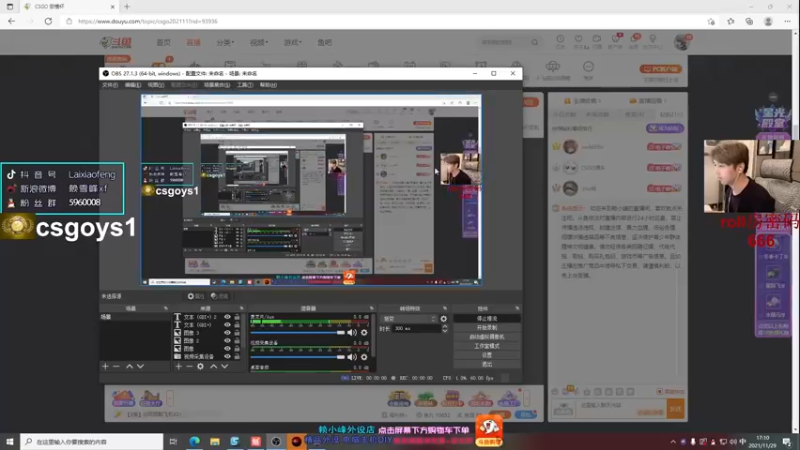Remove the selected scene with the minus icon
The width and height of the screenshot is (800, 450).
(116, 366)
